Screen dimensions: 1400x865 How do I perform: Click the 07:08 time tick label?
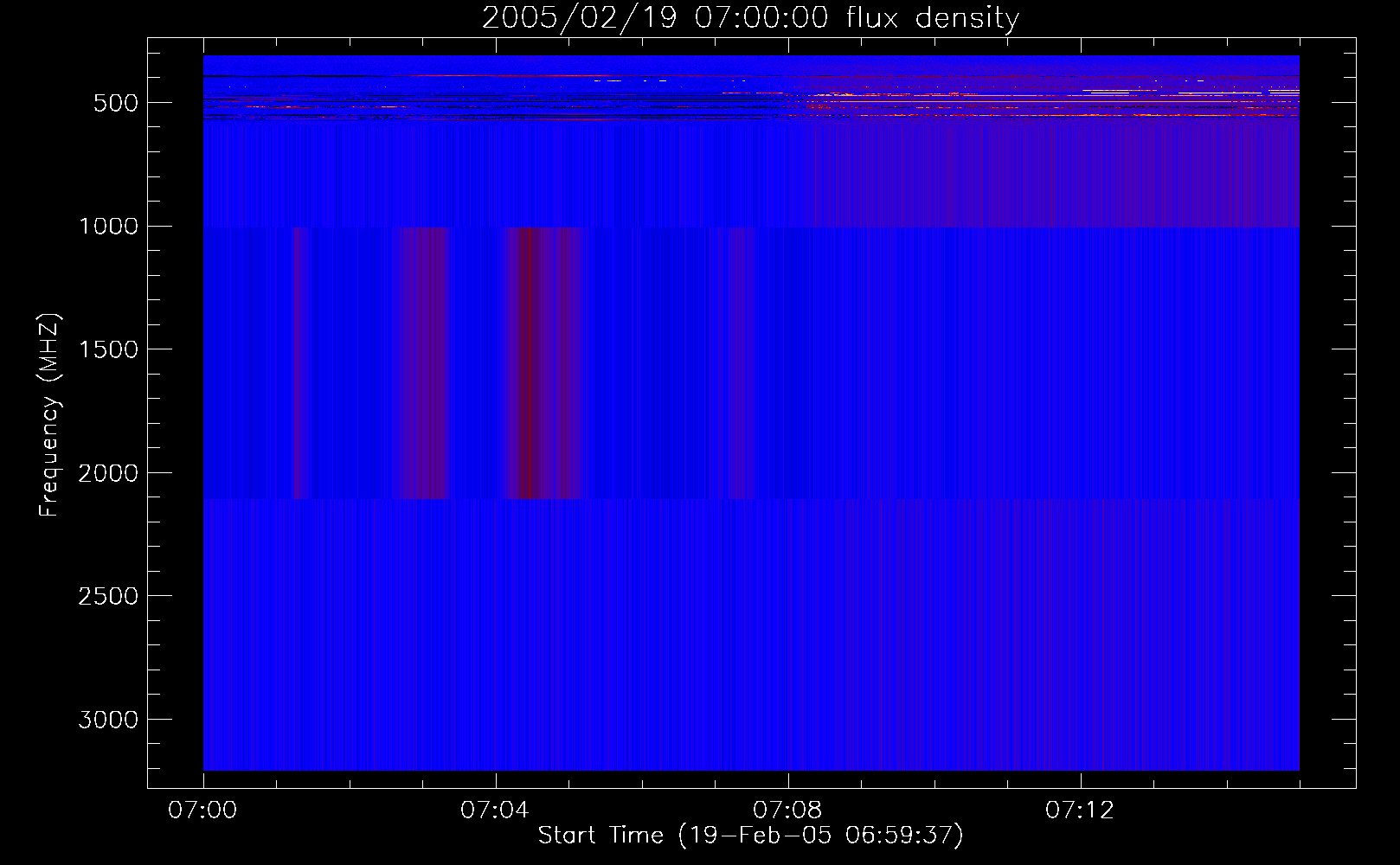tap(787, 811)
